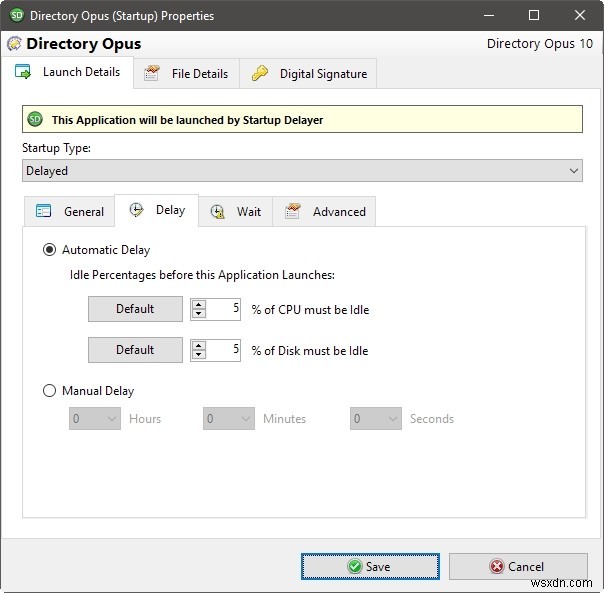This screenshot has width=604, height=593.
Task: Open the Seconds dropdown
Action: click(376, 418)
